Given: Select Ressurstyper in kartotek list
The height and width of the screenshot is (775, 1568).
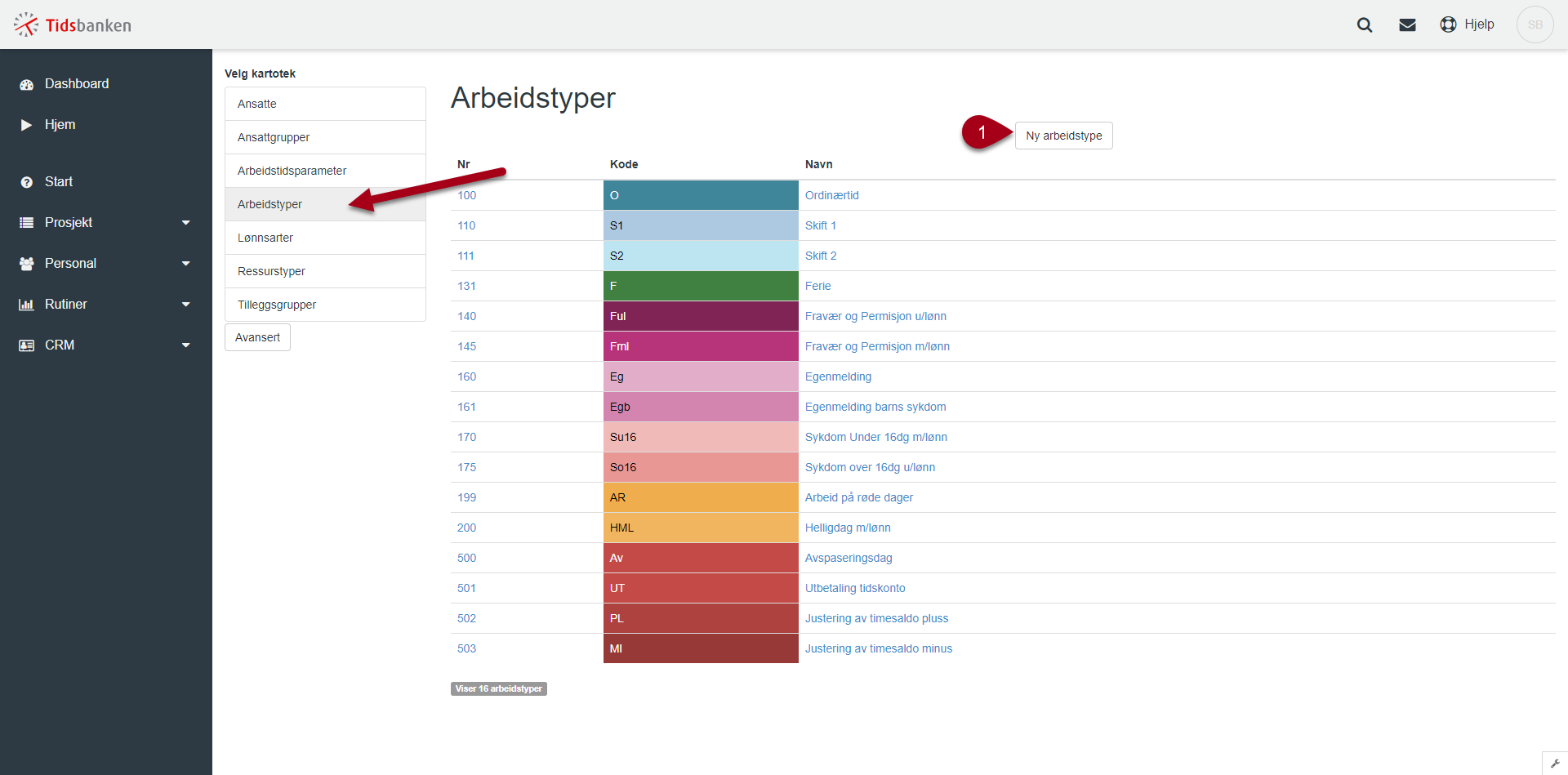Looking at the screenshot, I should [325, 271].
